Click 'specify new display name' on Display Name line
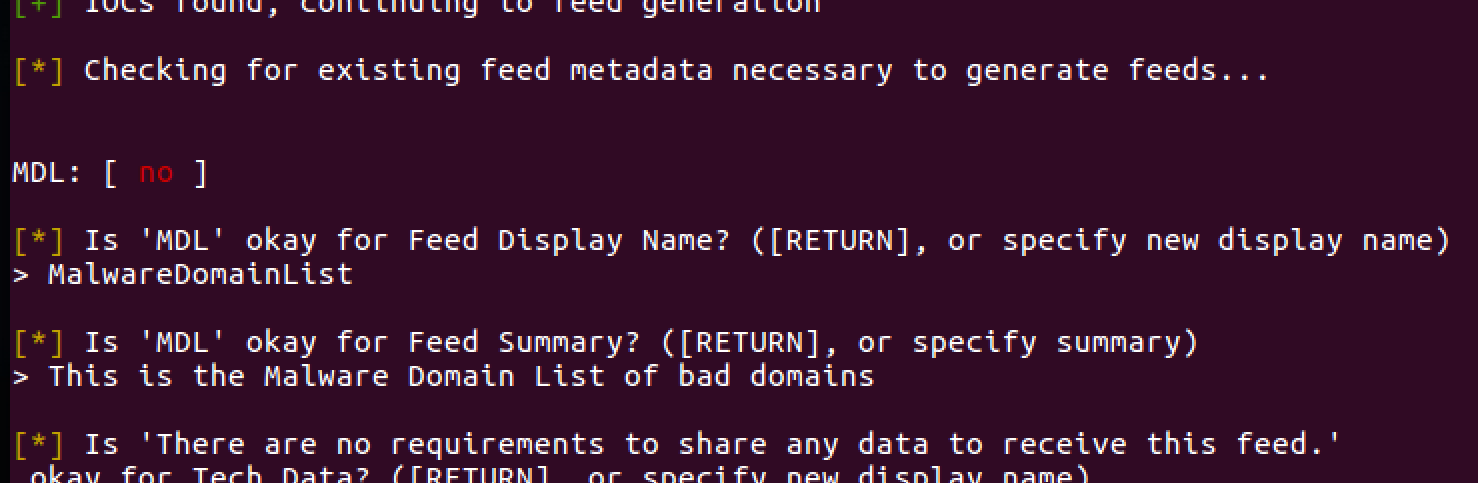 coord(1218,241)
